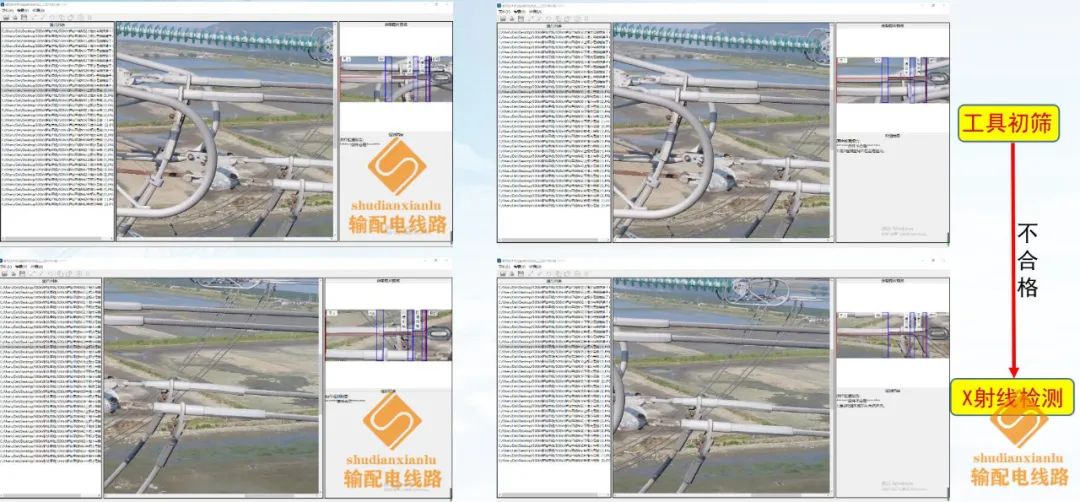This screenshot has height=502, width=1080.
Task: Click the first toolbar icon in the top-left window
Action: pos(6,17)
